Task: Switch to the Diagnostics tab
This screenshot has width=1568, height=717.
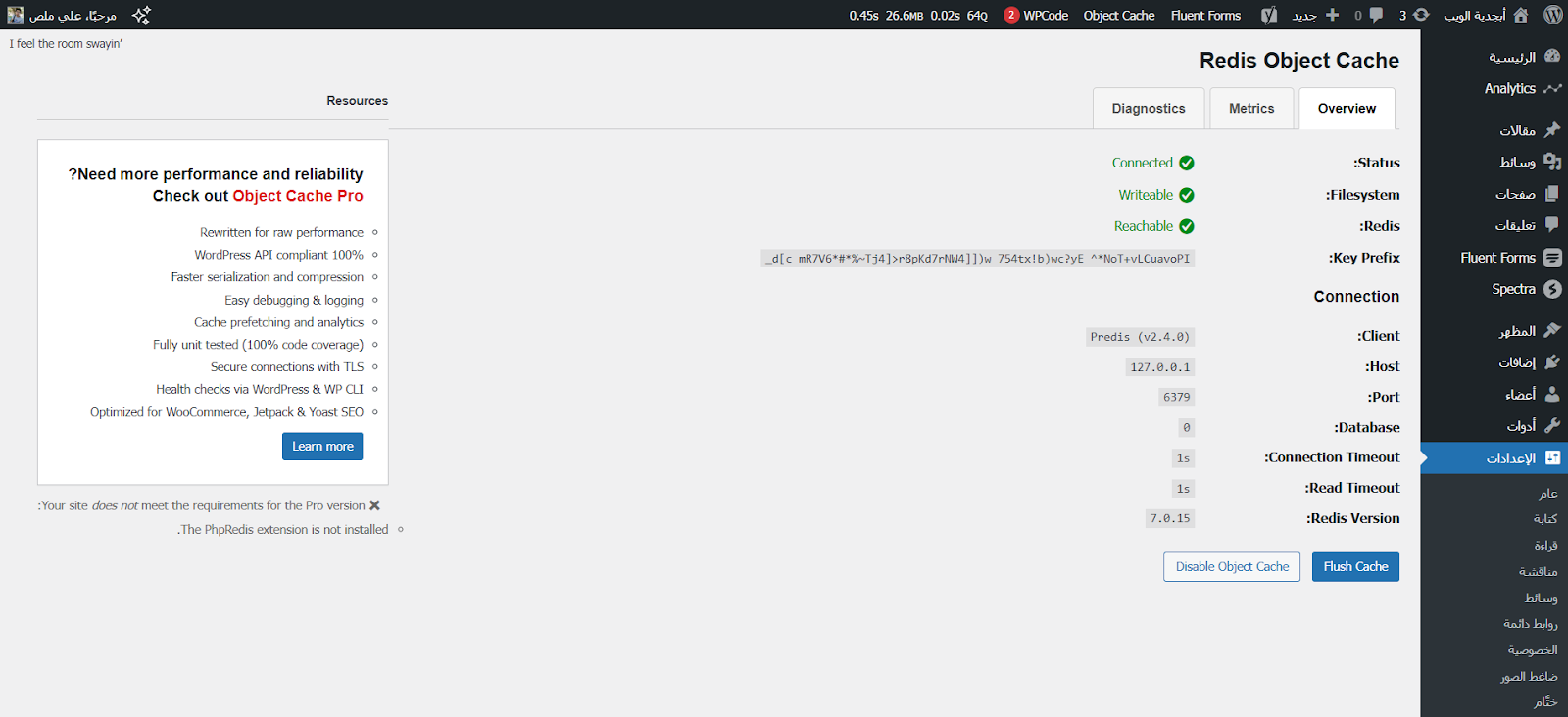Action: 1149,109
